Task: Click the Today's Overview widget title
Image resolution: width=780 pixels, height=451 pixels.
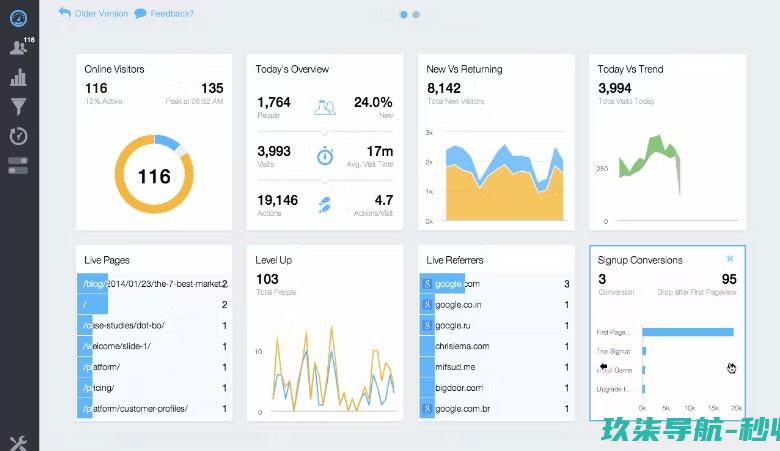Action: pyautogui.click(x=292, y=69)
